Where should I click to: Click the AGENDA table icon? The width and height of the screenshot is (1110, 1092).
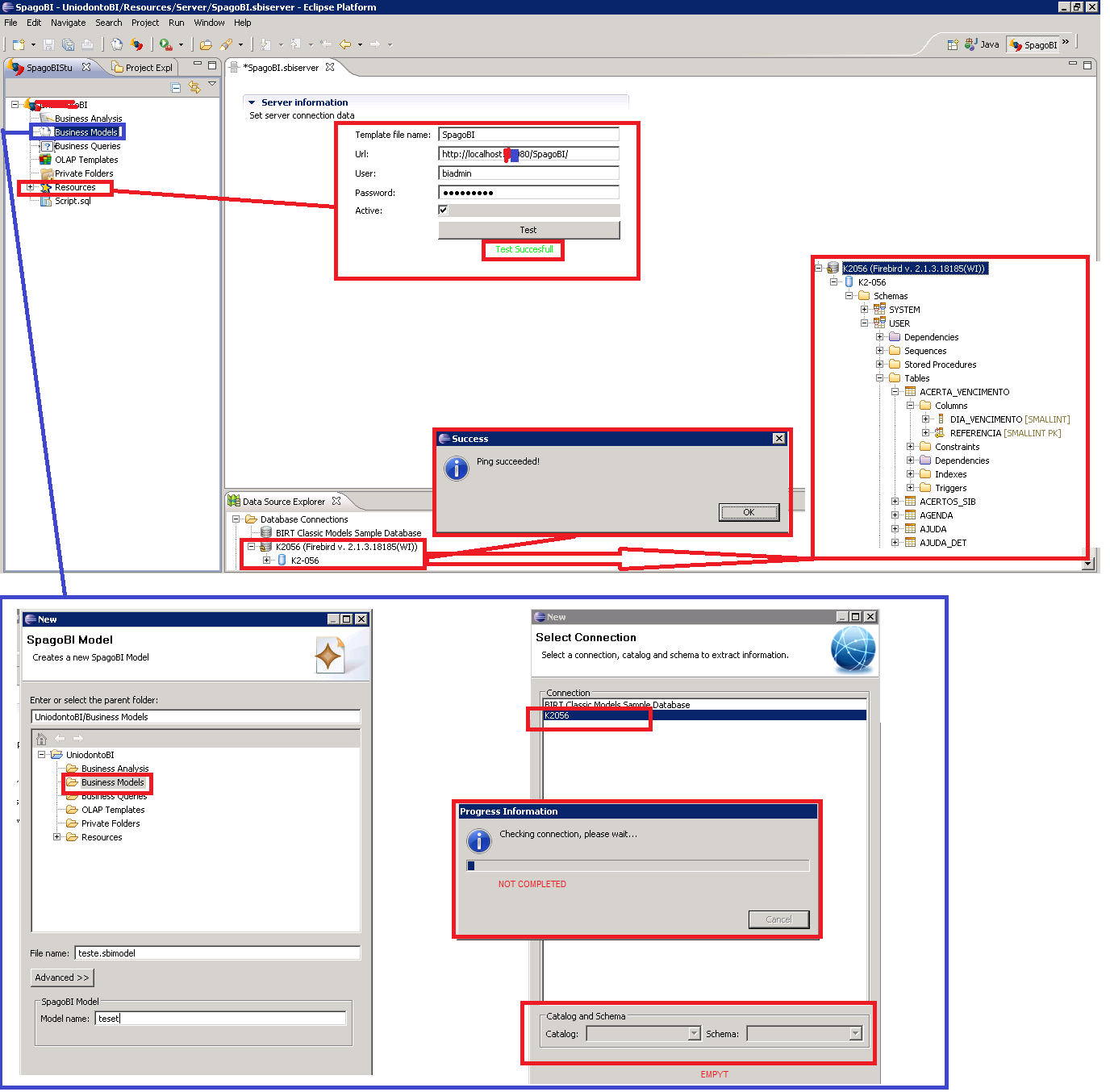pos(910,515)
